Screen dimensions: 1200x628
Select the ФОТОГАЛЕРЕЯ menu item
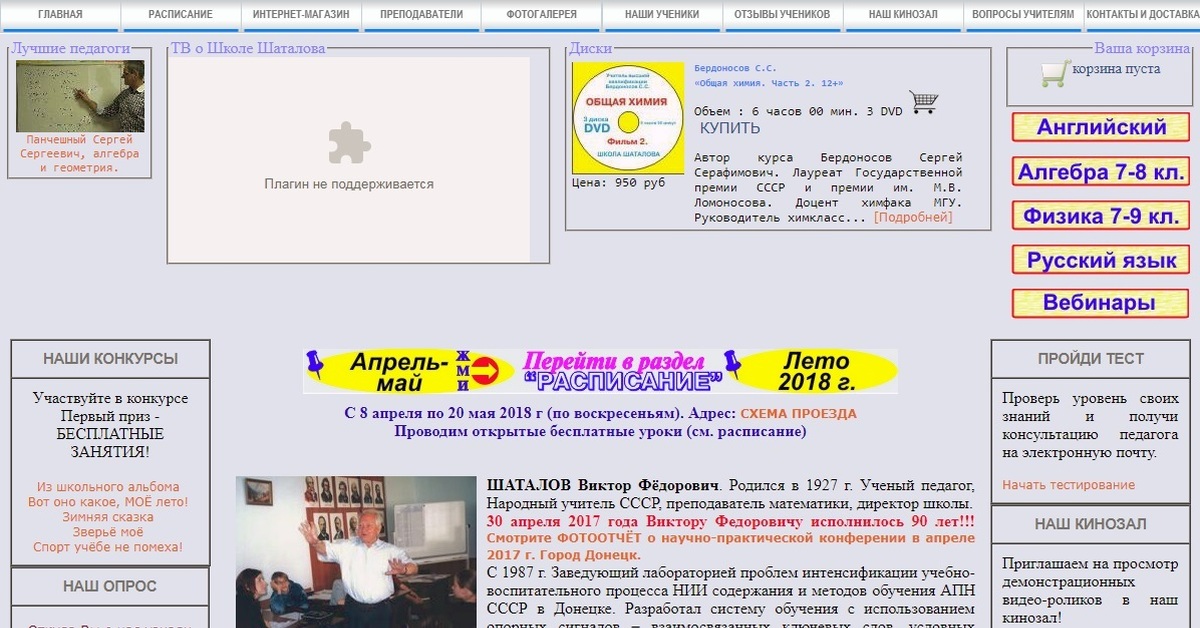tap(541, 15)
